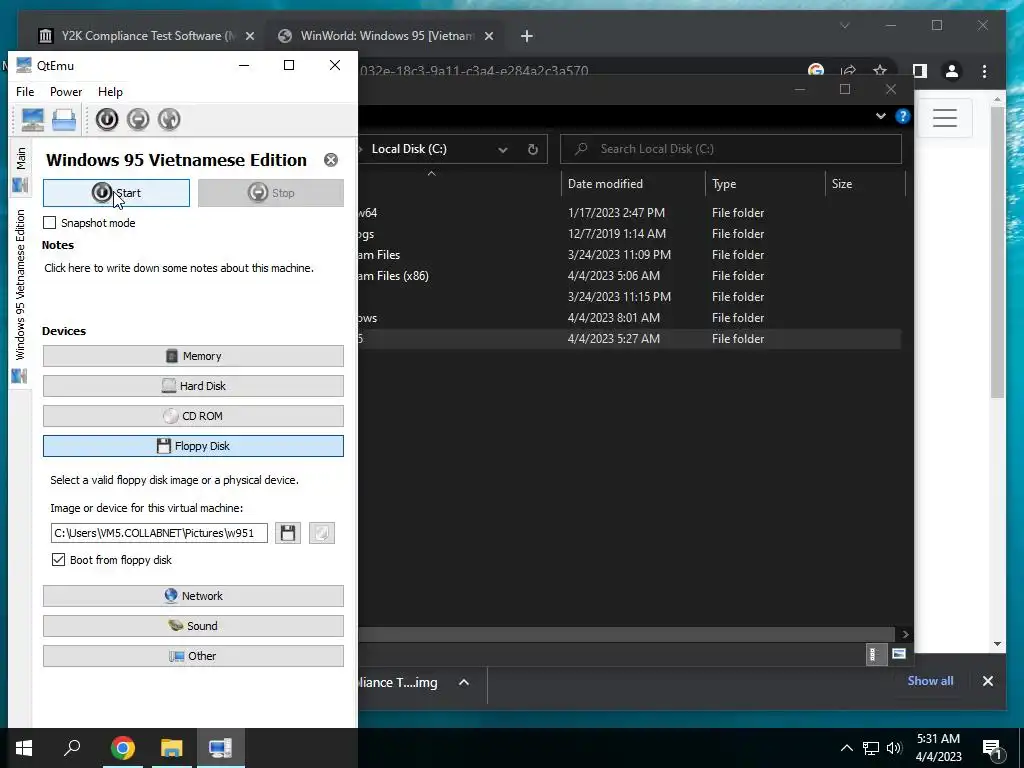
Task: Click the Search Local Disk (C:) box
Action: pos(731,149)
